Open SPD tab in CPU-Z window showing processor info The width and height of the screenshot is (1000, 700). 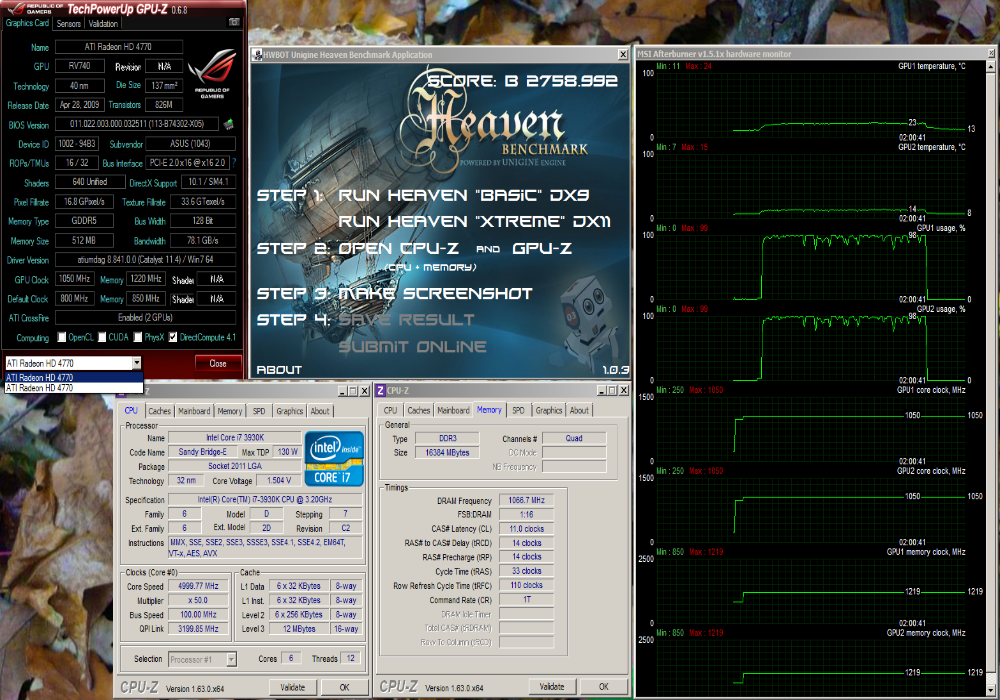259,411
